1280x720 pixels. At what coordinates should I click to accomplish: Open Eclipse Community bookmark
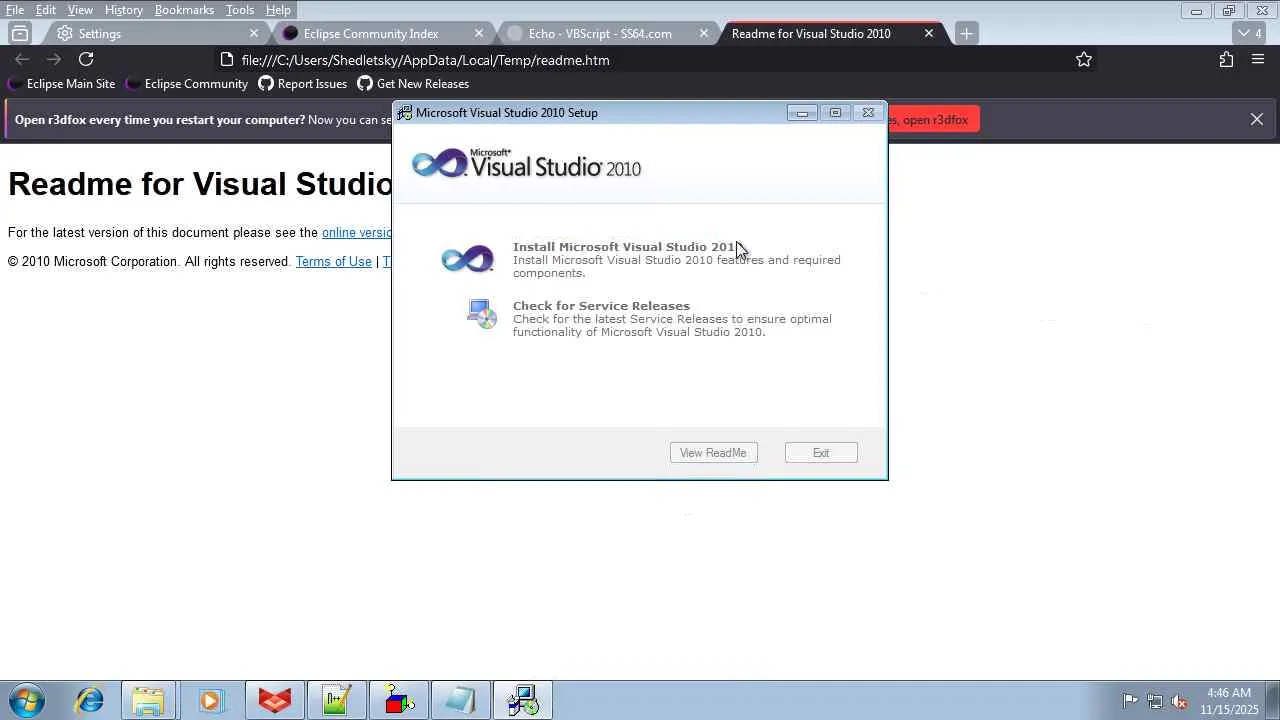pos(187,84)
